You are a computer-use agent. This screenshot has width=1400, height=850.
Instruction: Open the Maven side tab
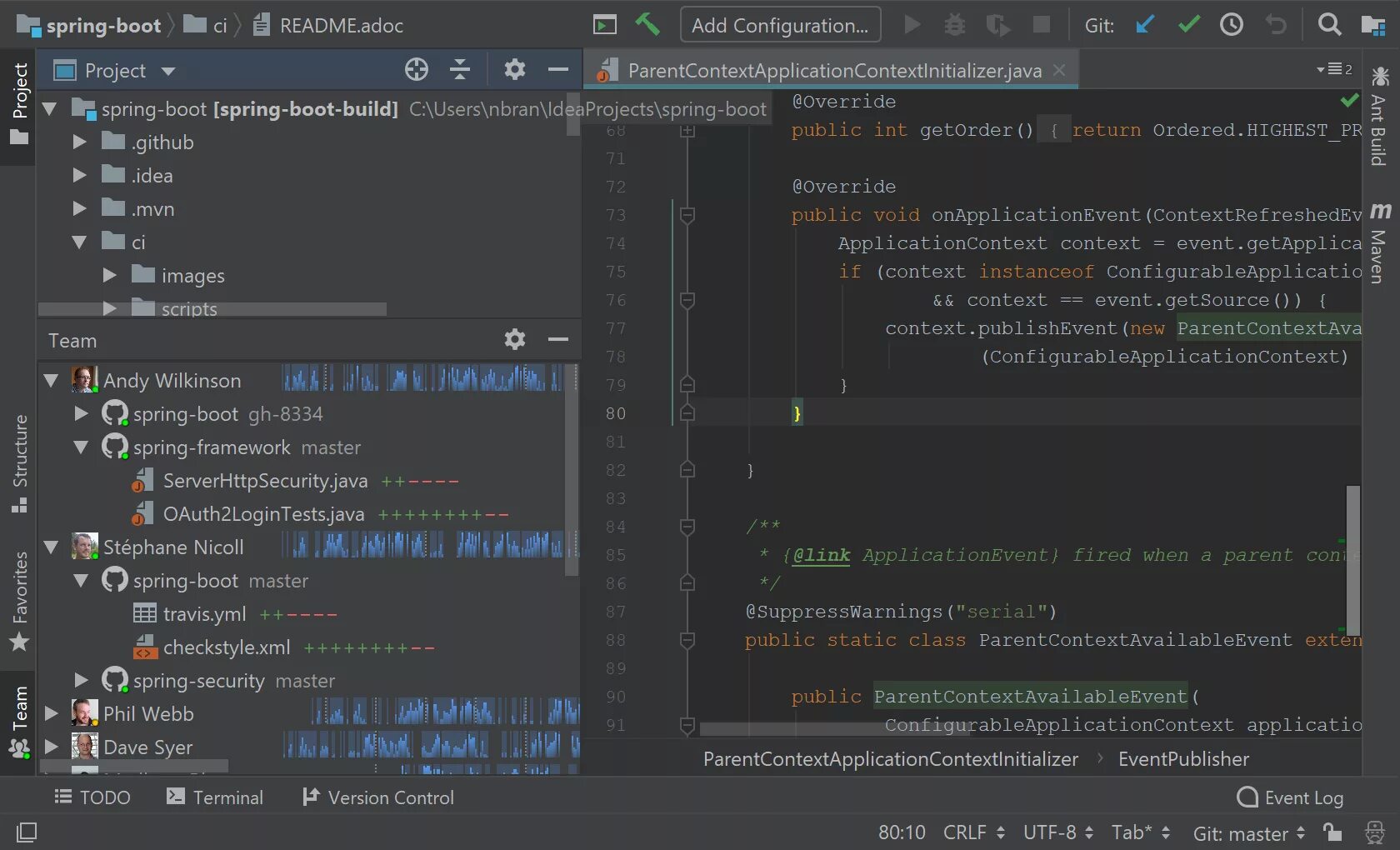[x=1379, y=243]
